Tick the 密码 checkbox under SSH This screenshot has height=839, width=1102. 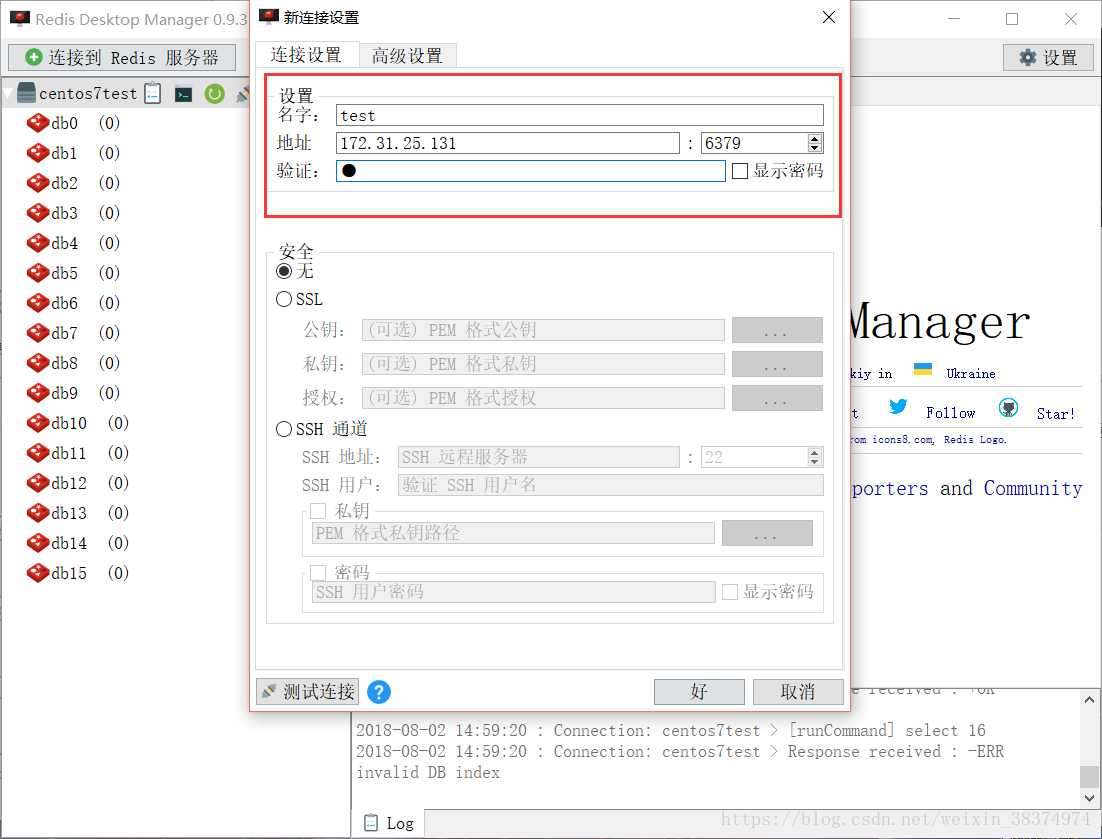[318, 573]
